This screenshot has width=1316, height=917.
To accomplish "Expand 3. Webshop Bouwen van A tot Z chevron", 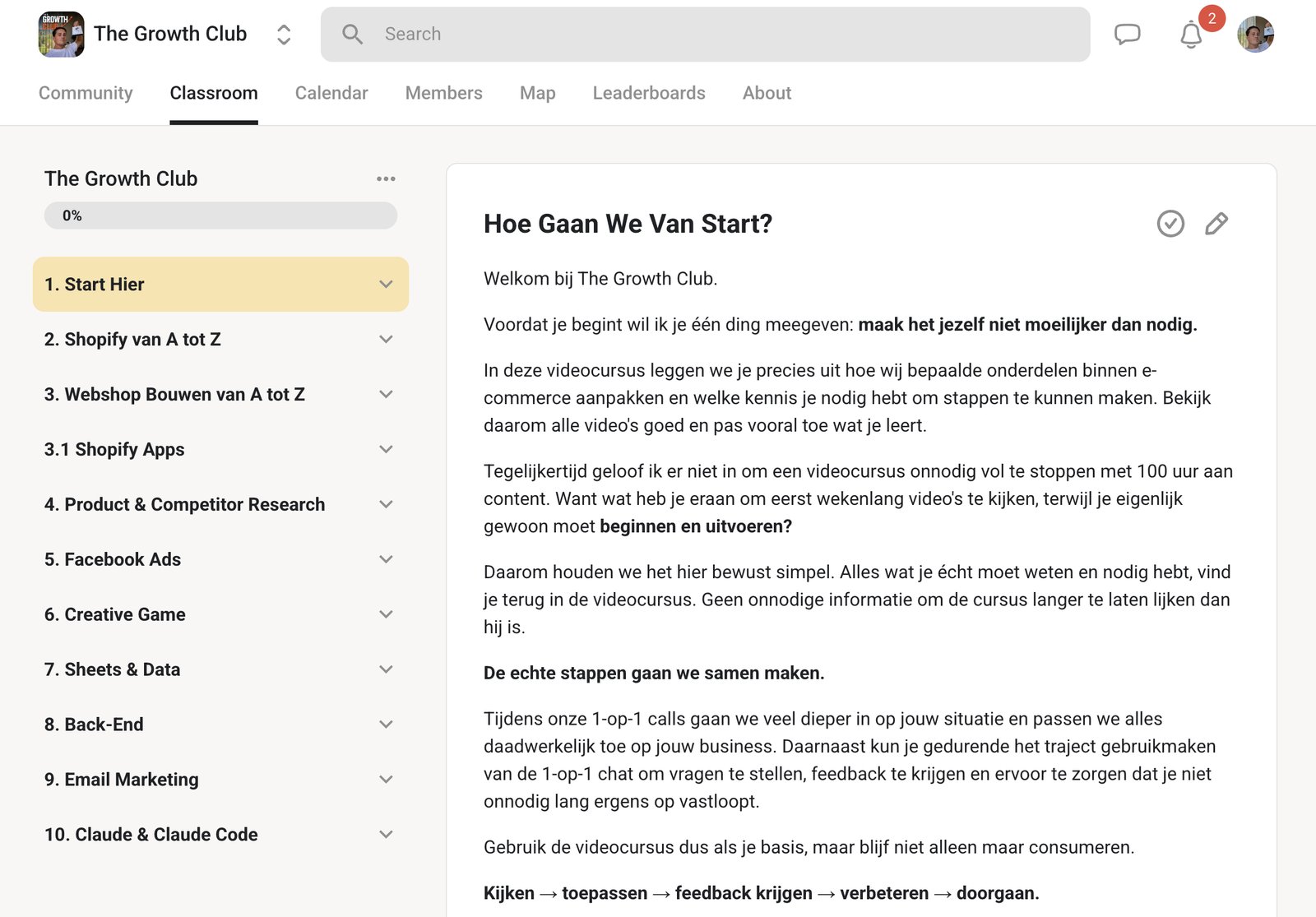I will (386, 395).
